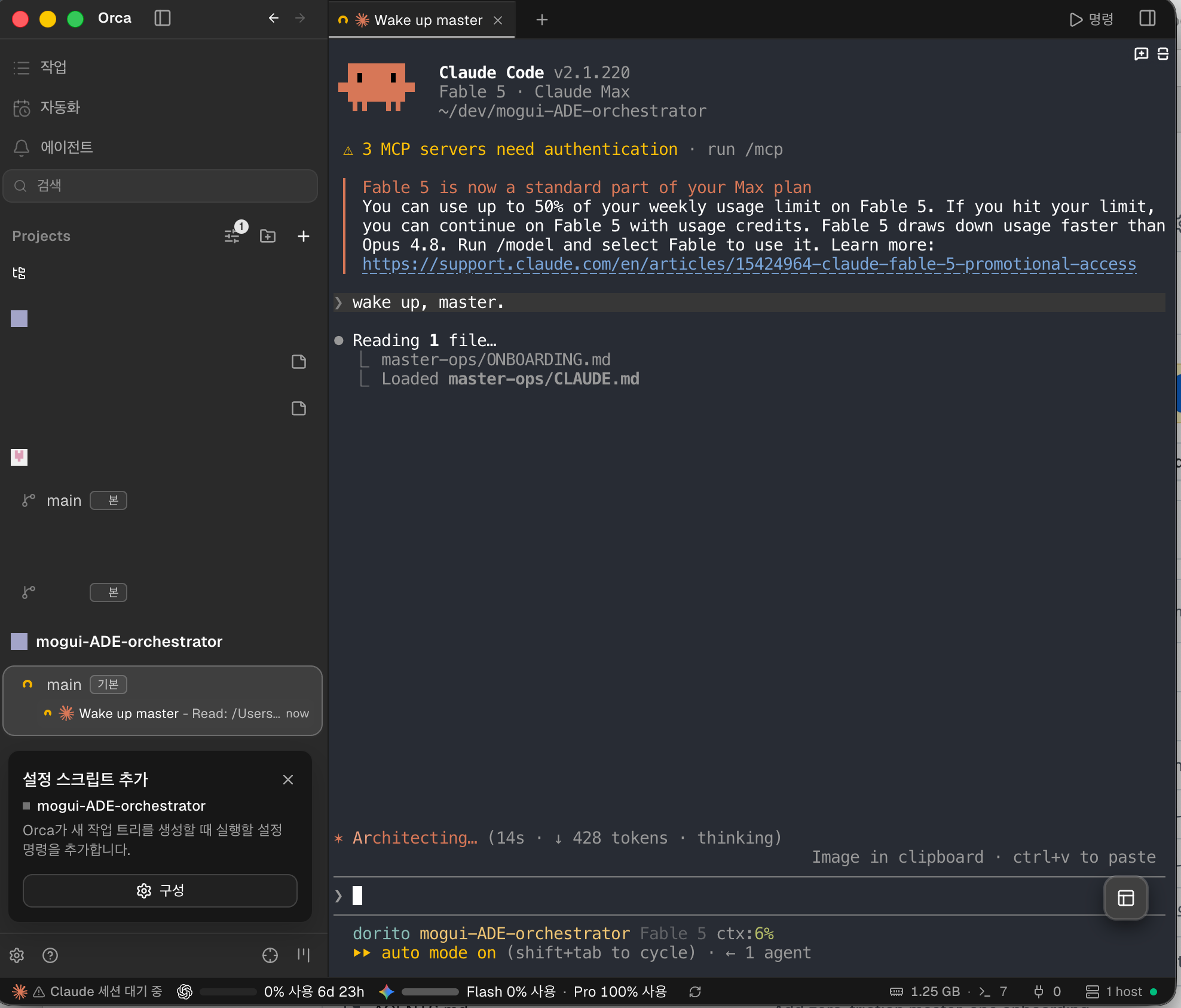Click the column bars icon in footer

click(x=304, y=955)
